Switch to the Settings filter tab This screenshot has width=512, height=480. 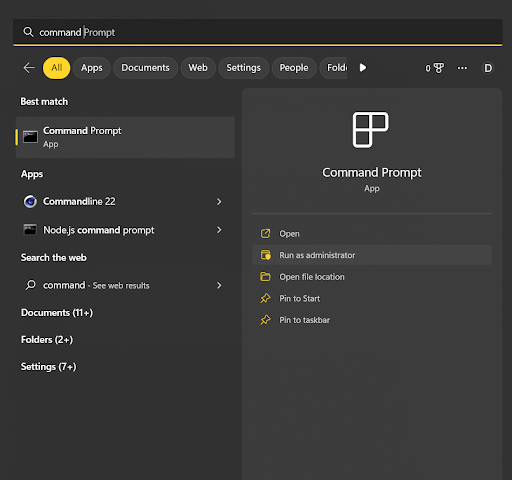pyautogui.click(x=243, y=68)
